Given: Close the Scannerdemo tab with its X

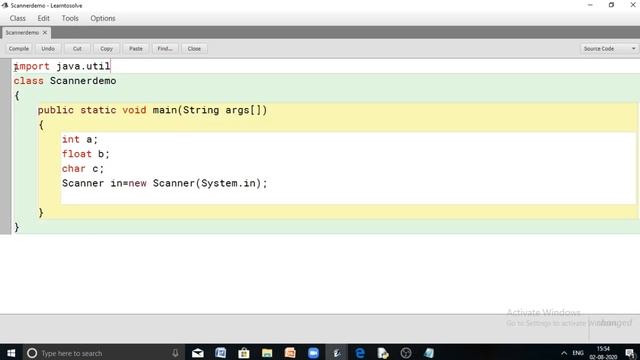Looking at the screenshot, I should [45, 33].
